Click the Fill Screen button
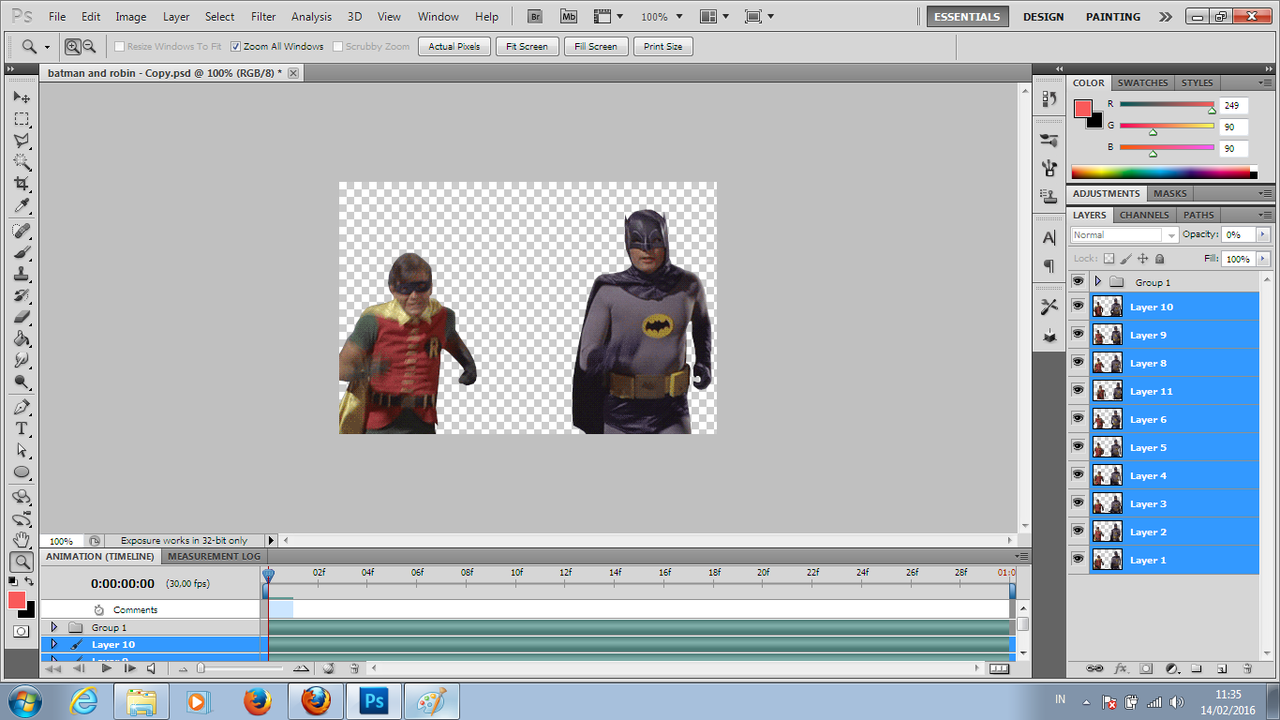 tap(596, 47)
